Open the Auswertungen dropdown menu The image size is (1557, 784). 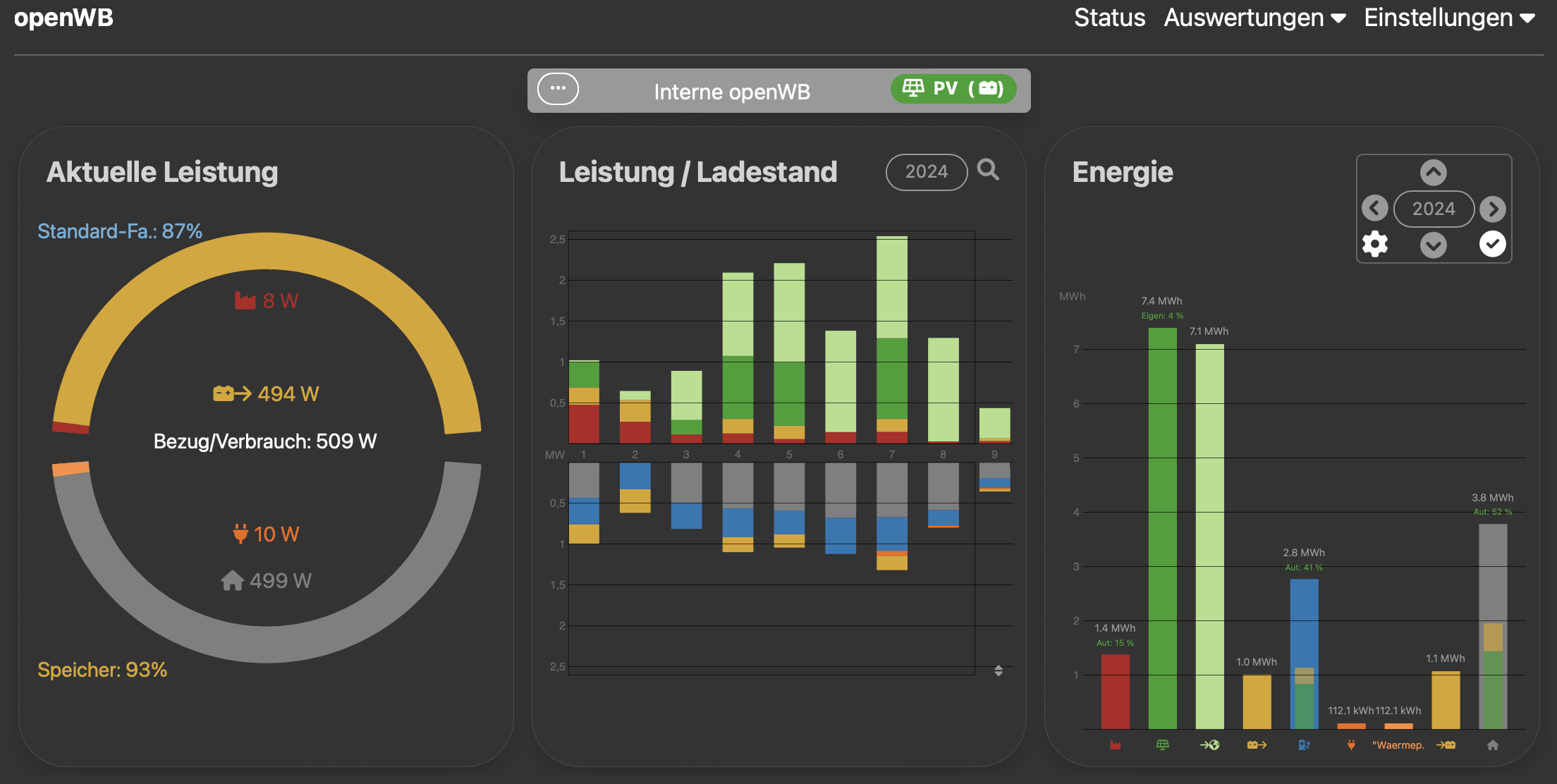[1254, 18]
